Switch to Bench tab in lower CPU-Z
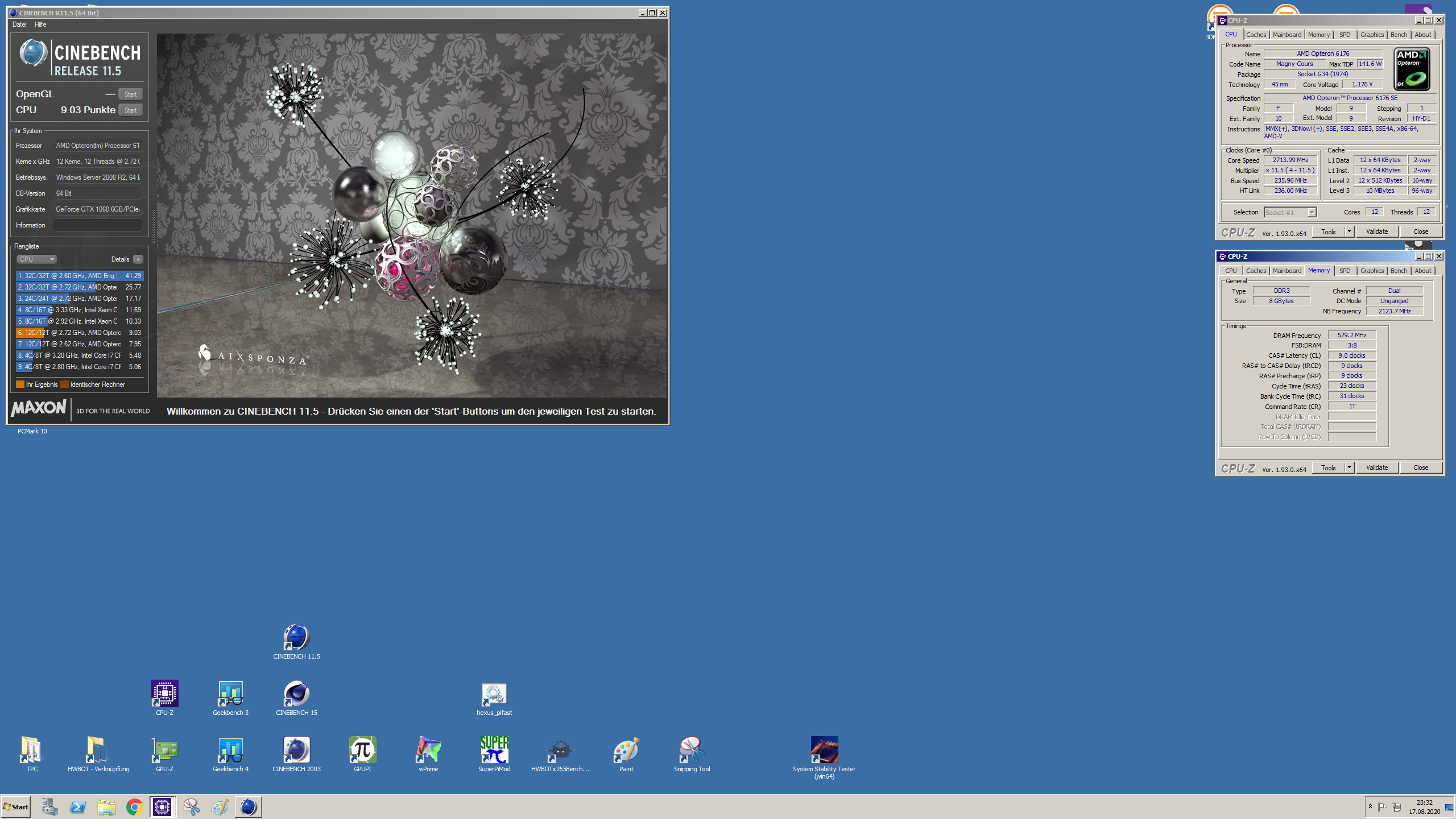The height and width of the screenshot is (819, 1456). (1399, 271)
